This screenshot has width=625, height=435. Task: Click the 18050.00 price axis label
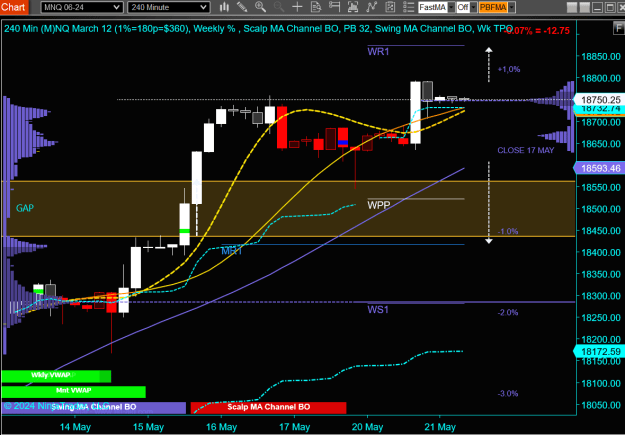[601, 405]
